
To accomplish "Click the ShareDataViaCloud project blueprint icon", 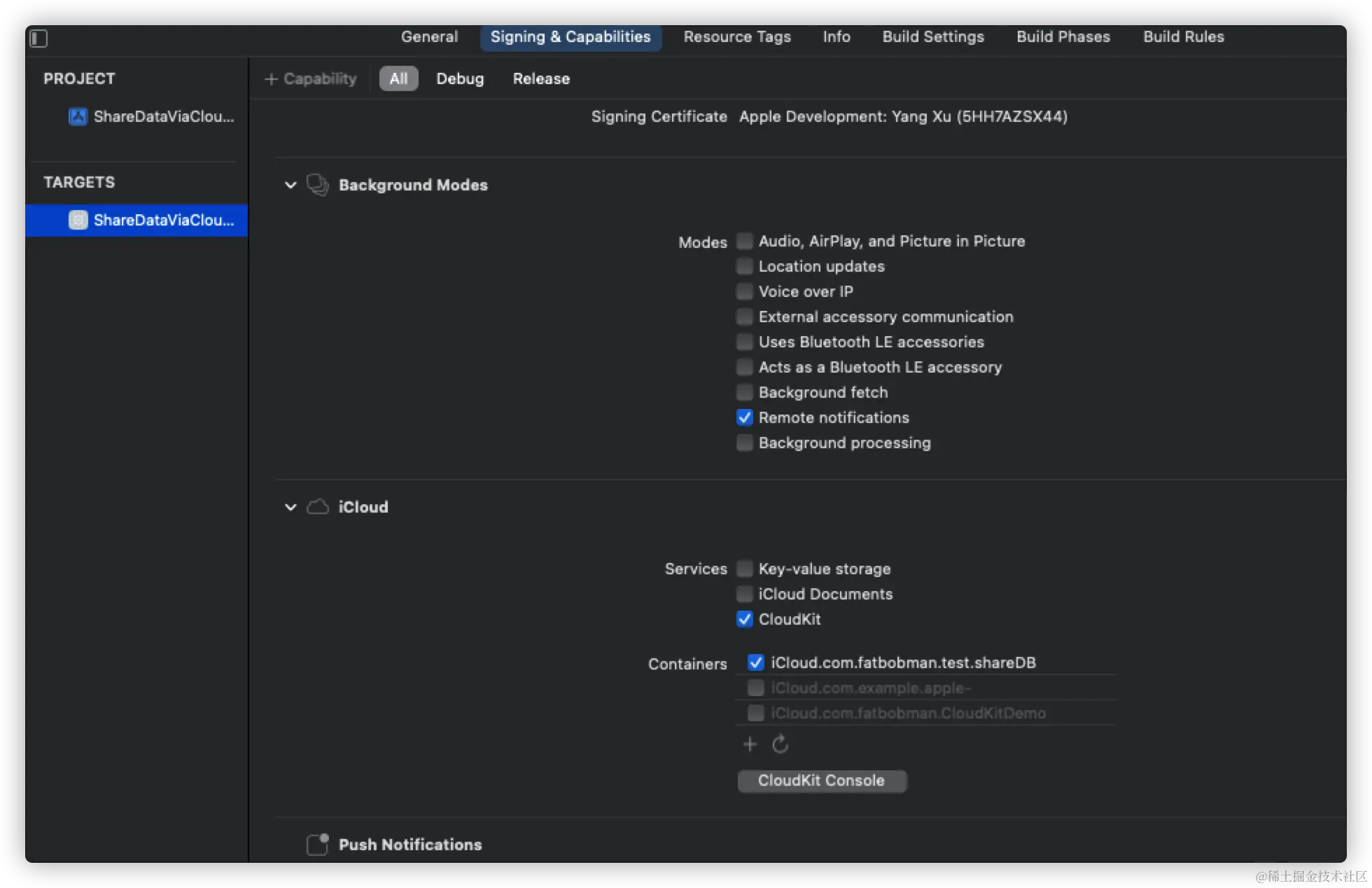I will tap(78, 116).
